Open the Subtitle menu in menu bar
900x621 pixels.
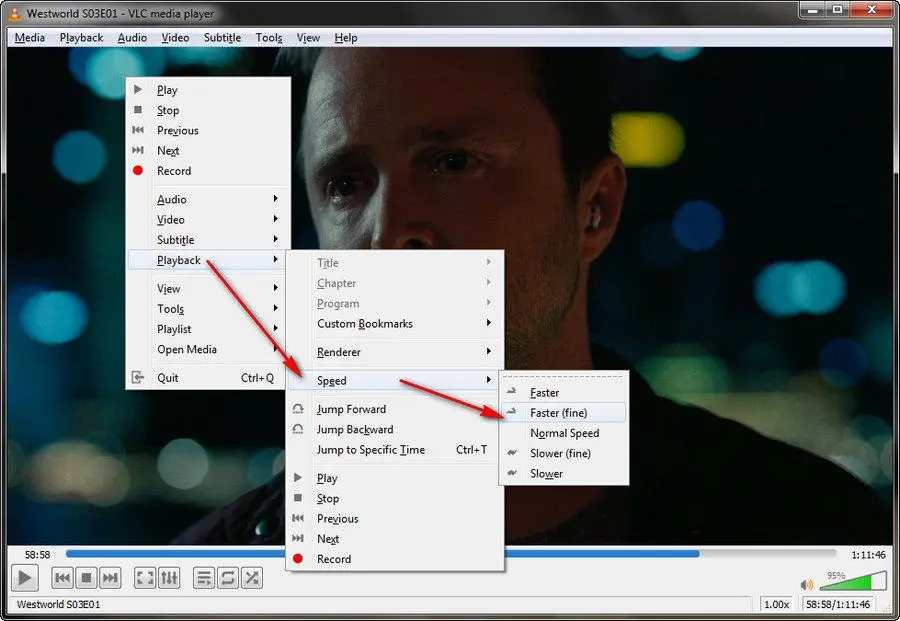[x=222, y=38]
